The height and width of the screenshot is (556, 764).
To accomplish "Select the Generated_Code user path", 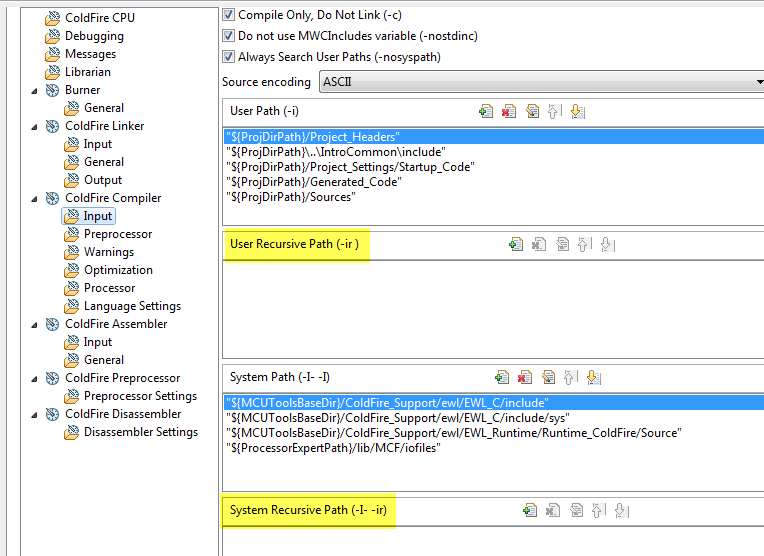I will [x=494, y=182].
